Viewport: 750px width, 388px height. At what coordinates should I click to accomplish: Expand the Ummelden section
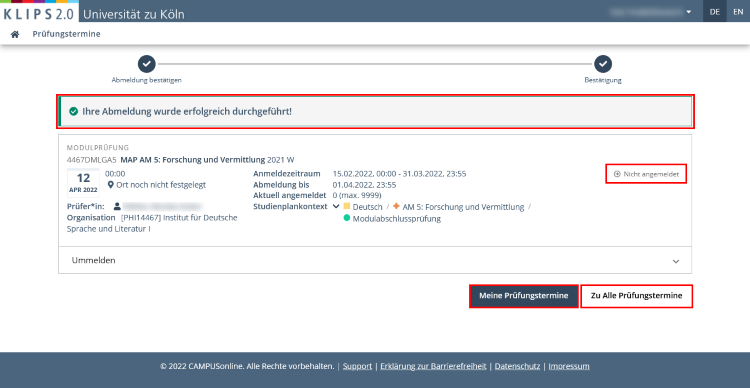[x=375, y=261]
